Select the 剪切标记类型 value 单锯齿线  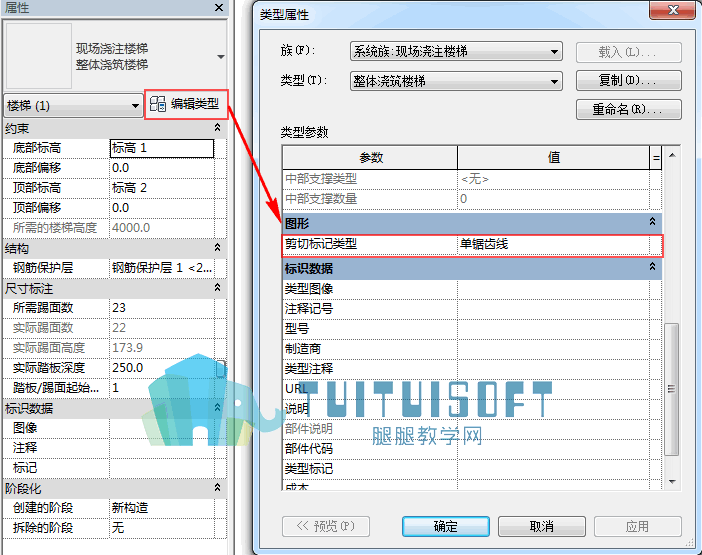tap(553, 244)
